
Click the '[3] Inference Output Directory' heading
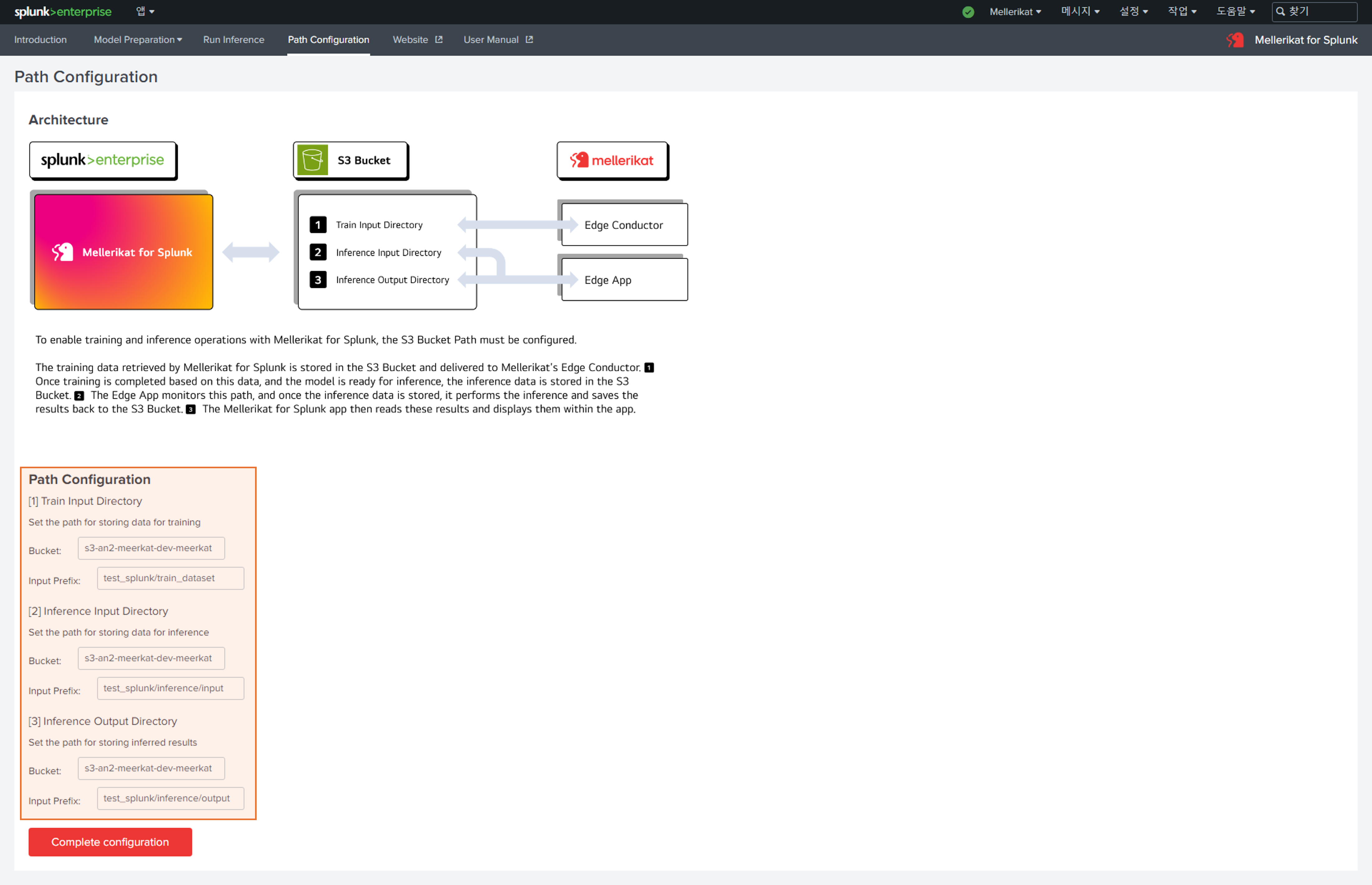coord(103,721)
